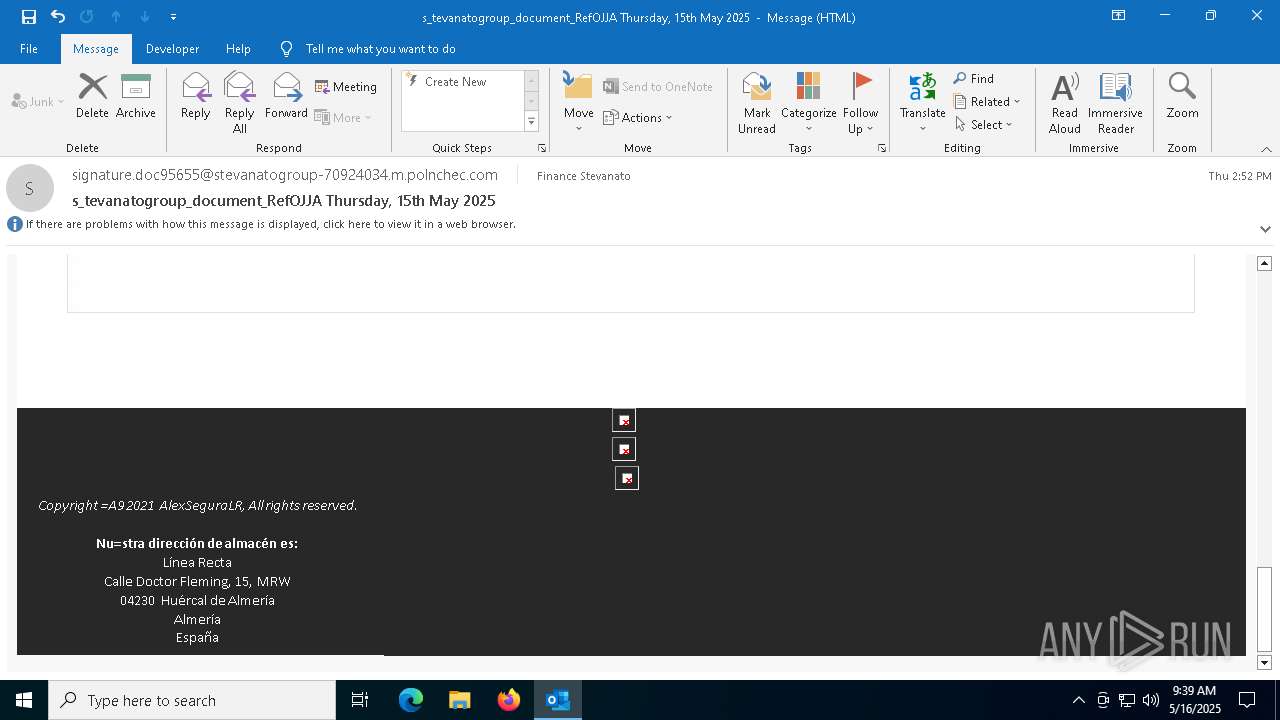Click the Calle Doctor Fleming address line
Image resolution: width=1280 pixels, height=720 pixels.
point(197,581)
